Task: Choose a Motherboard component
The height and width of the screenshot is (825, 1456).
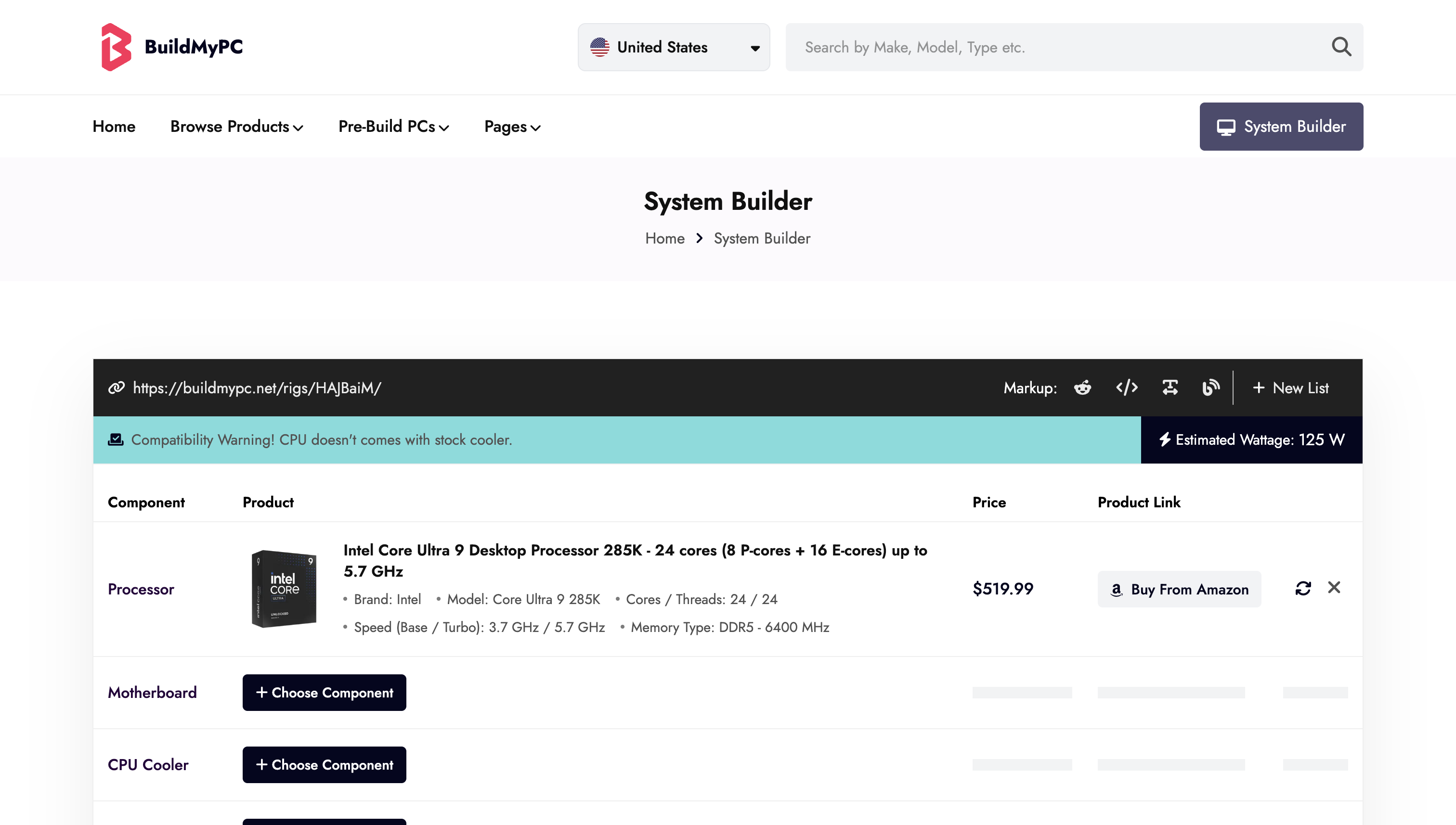Action: pyautogui.click(x=324, y=693)
